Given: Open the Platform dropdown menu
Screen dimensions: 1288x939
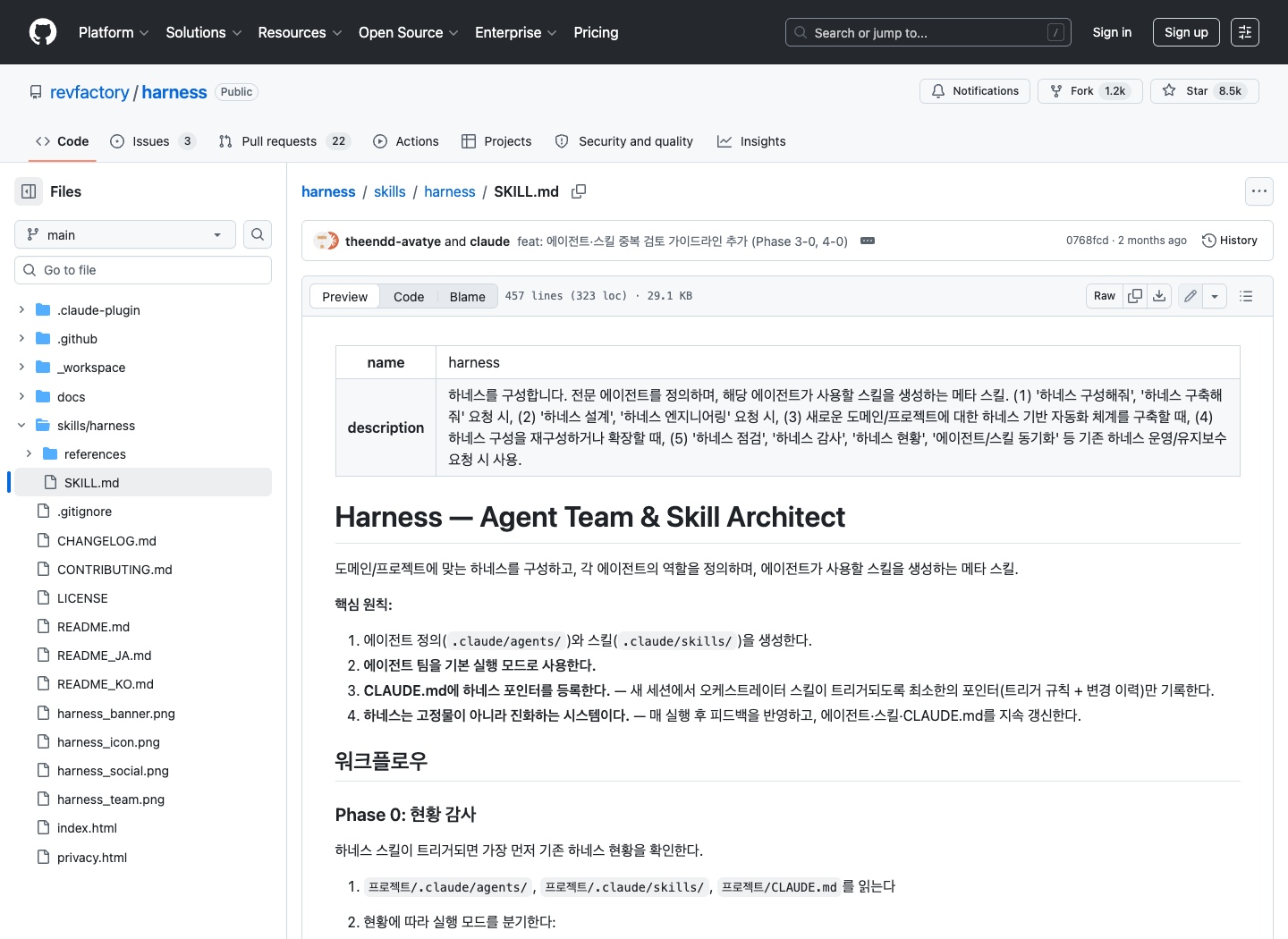Looking at the screenshot, I should point(114,32).
